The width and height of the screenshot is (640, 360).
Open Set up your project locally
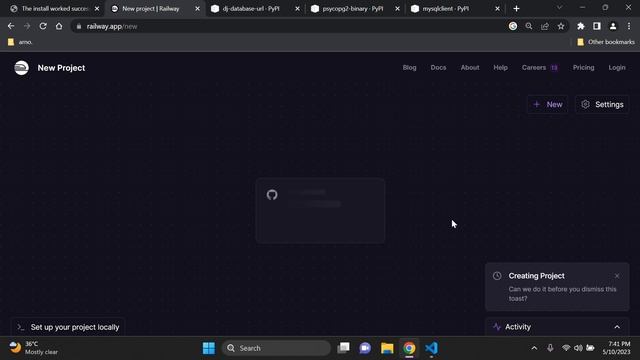pyautogui.click(x=68, y=327)
